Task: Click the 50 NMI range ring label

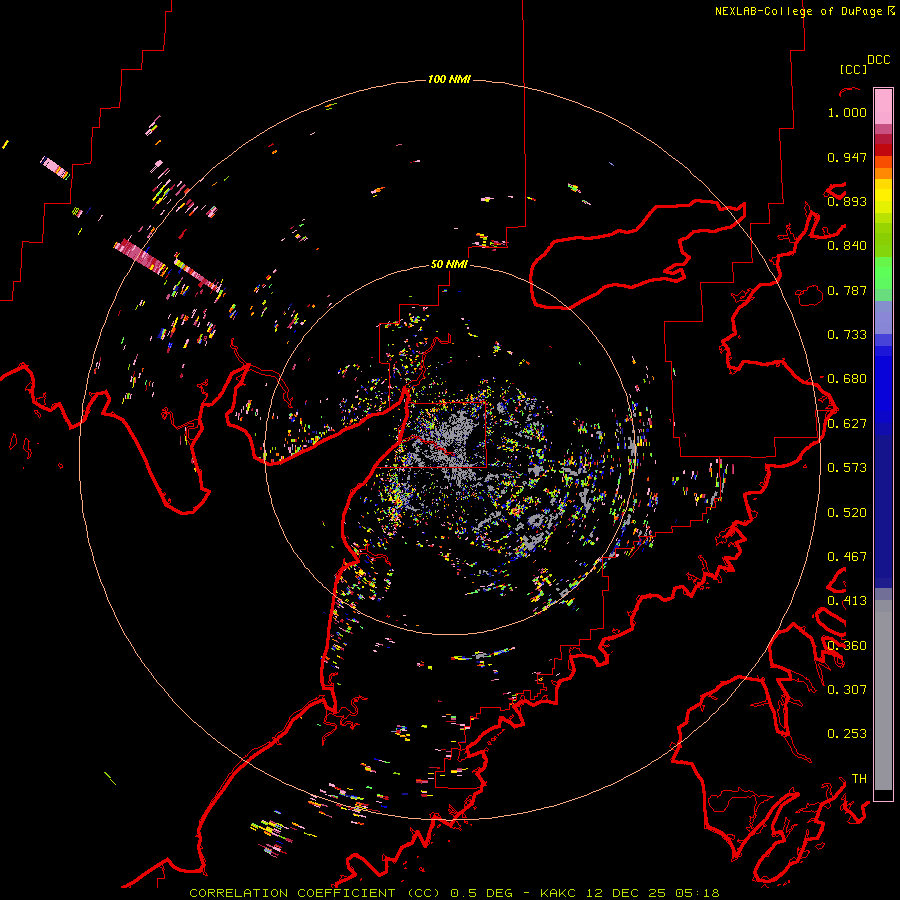Action: click(449, 264)
